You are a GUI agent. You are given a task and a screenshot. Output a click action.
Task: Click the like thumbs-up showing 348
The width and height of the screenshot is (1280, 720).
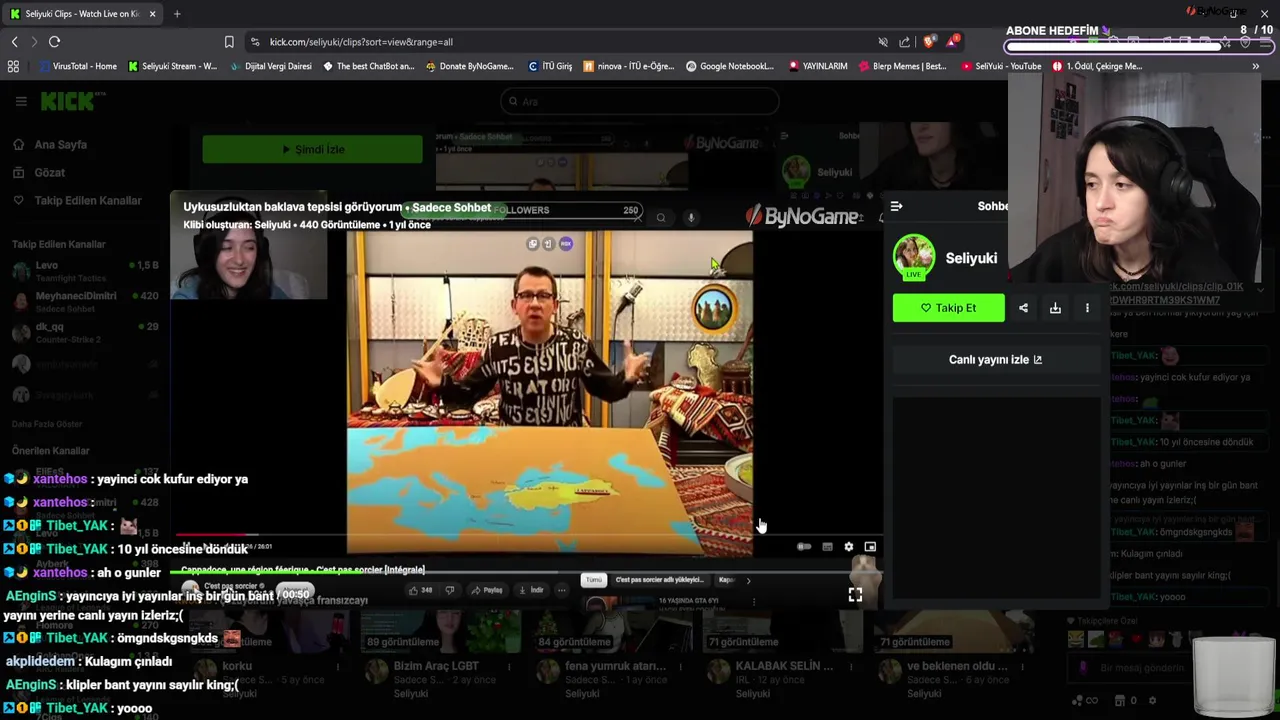pos(420,590)
